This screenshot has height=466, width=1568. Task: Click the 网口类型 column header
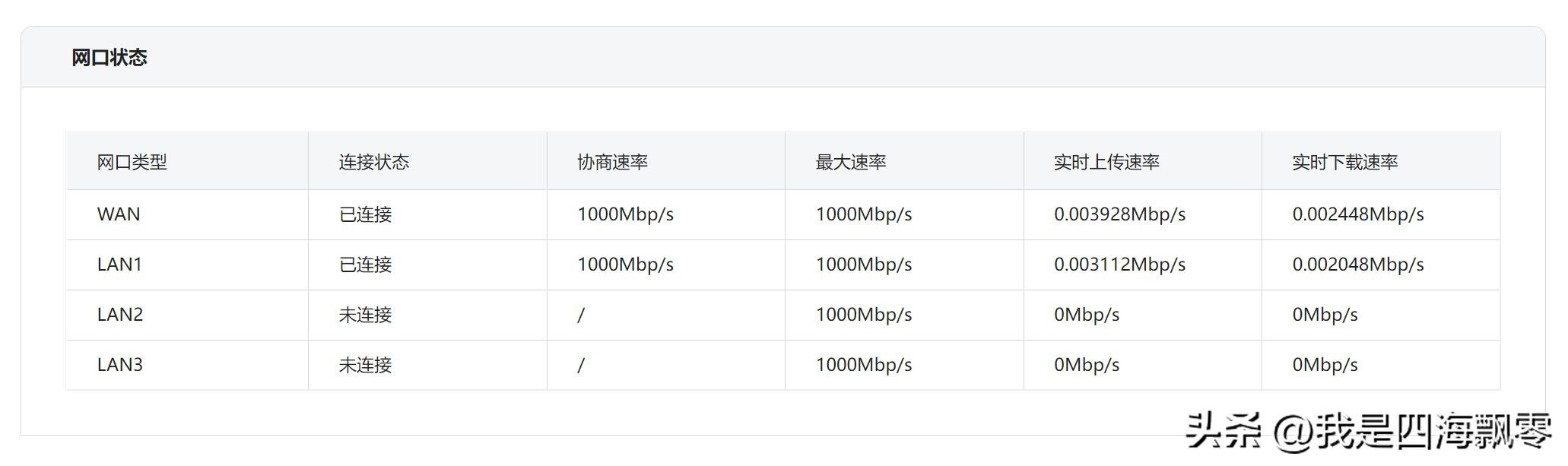pos(132,162)
